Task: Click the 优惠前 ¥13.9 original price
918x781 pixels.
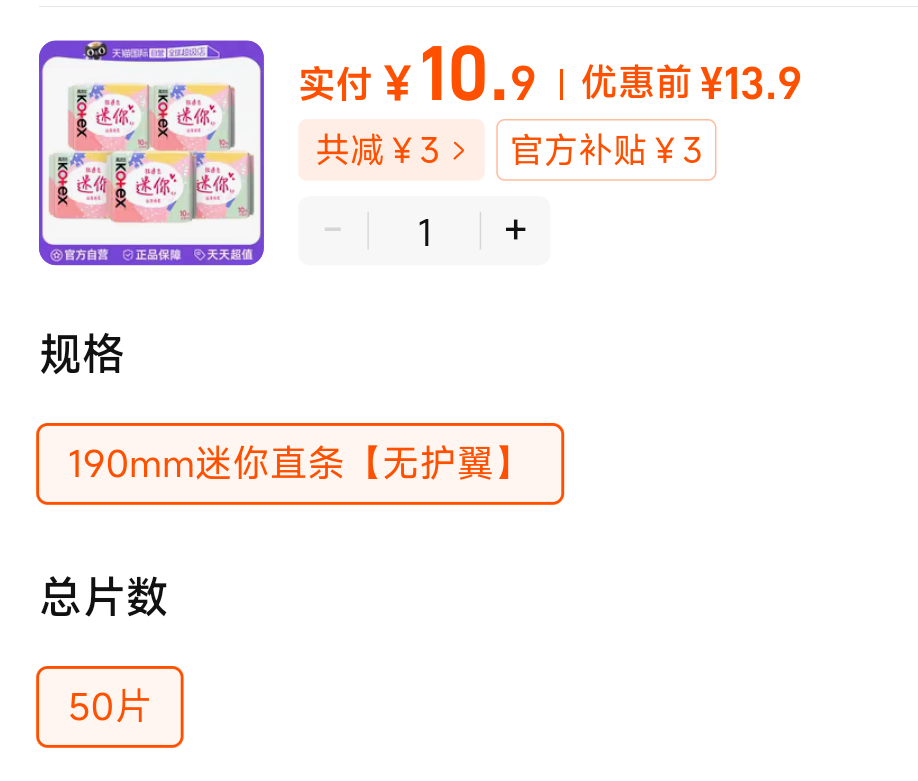Action: (x=691, y=83)
